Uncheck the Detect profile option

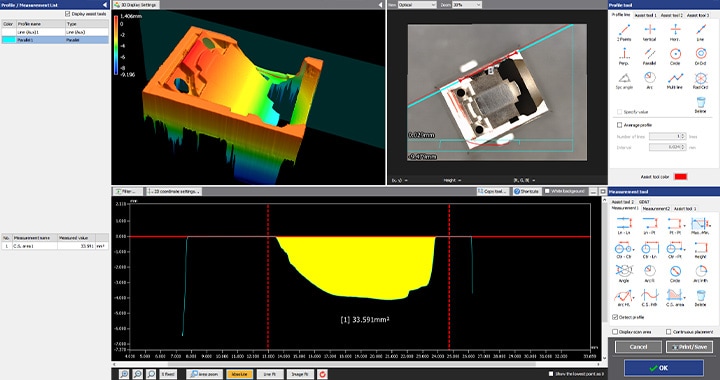click(x=615, y=317)
